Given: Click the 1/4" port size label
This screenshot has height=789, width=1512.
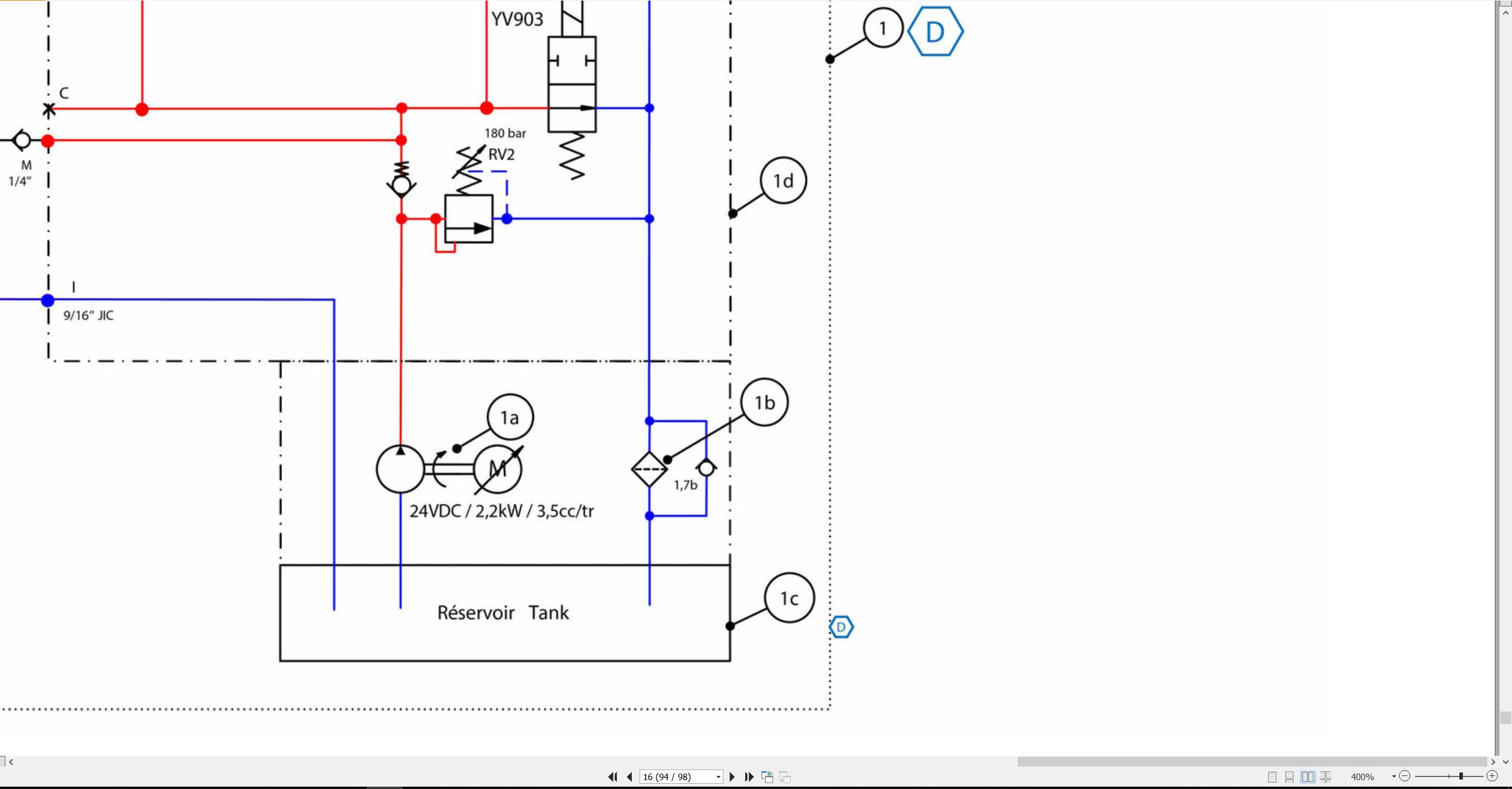Looking at the screenshot, I should coord(20,181).
